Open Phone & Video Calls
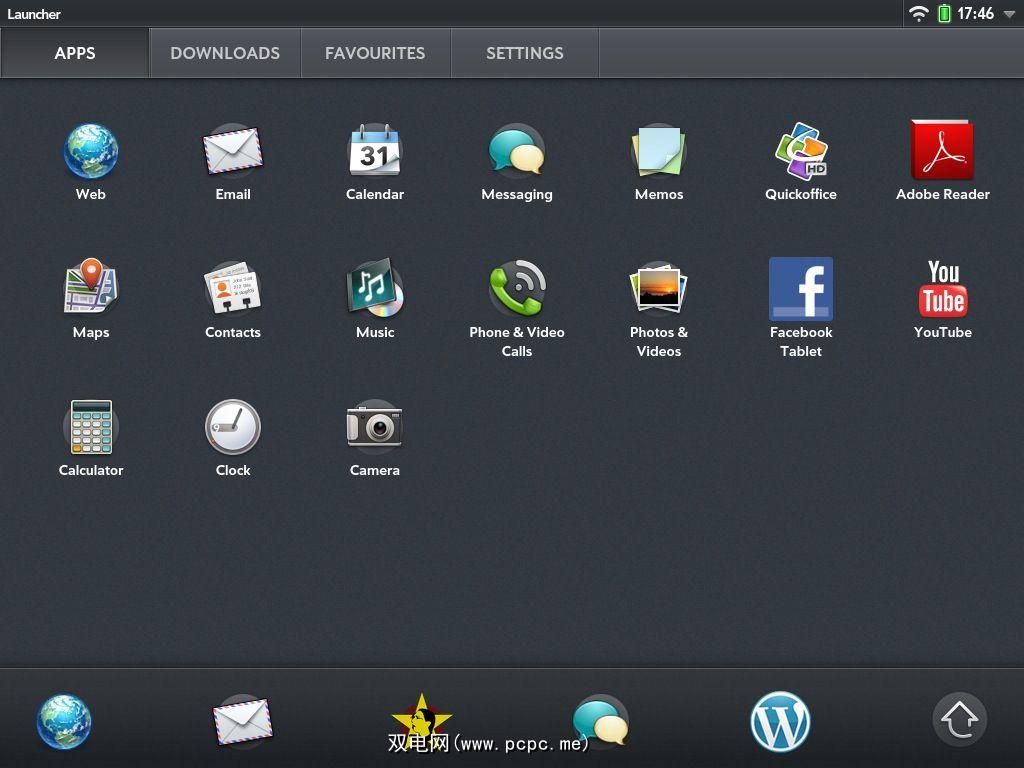Image resolution: width=1024 pixels, height=768 pixels. pos(517,288)
